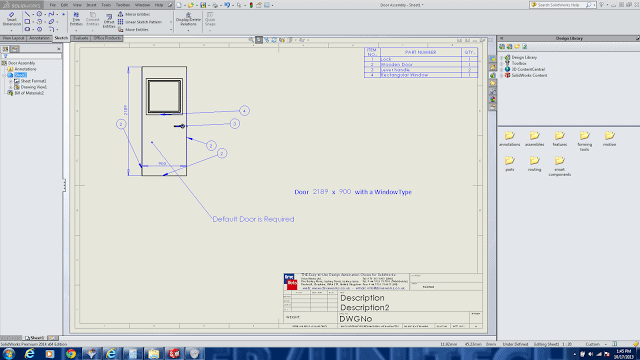Click Add File Location icon in Design Library

509,47
